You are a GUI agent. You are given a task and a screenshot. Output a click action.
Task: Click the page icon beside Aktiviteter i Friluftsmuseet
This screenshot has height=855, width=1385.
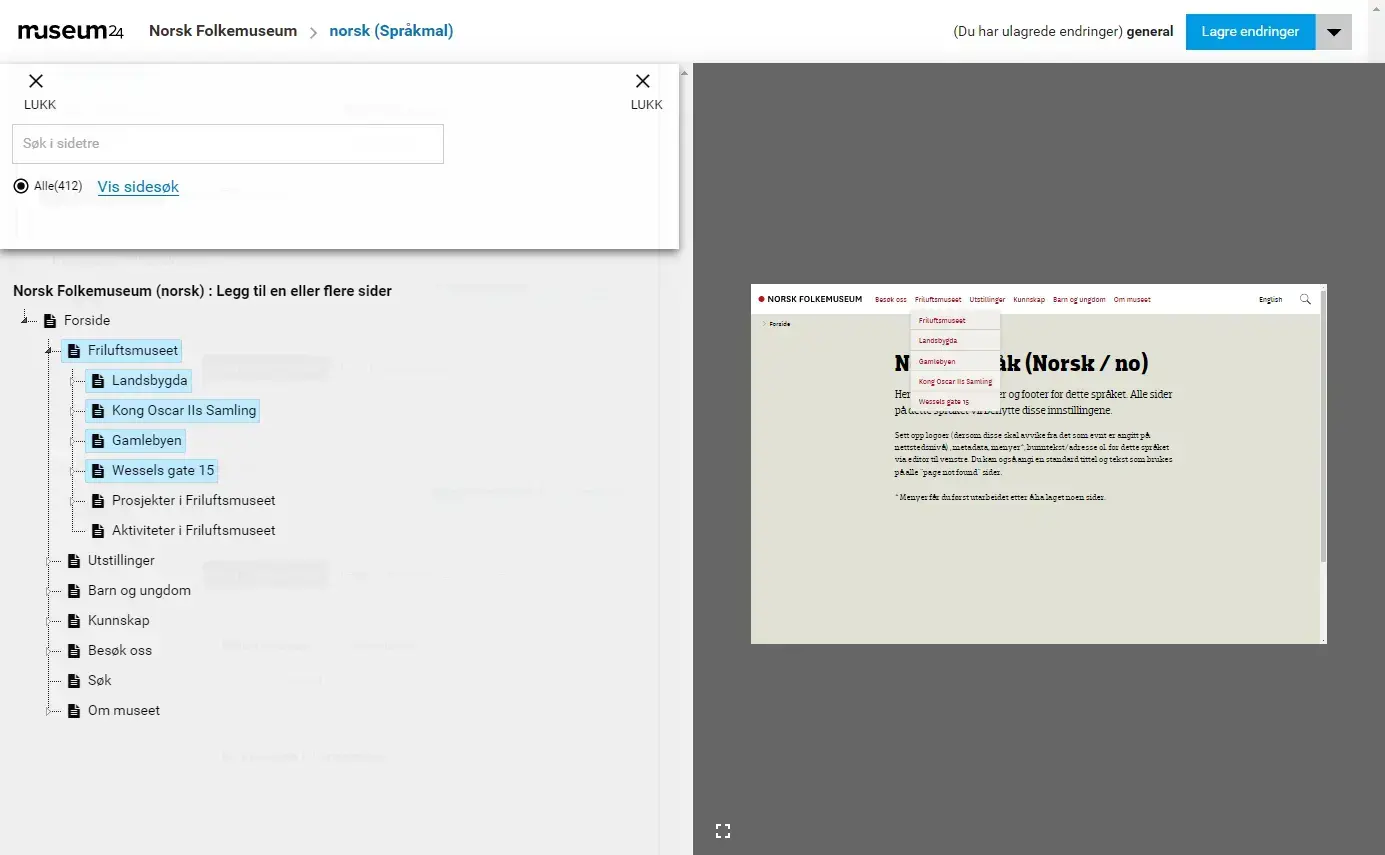98,531
